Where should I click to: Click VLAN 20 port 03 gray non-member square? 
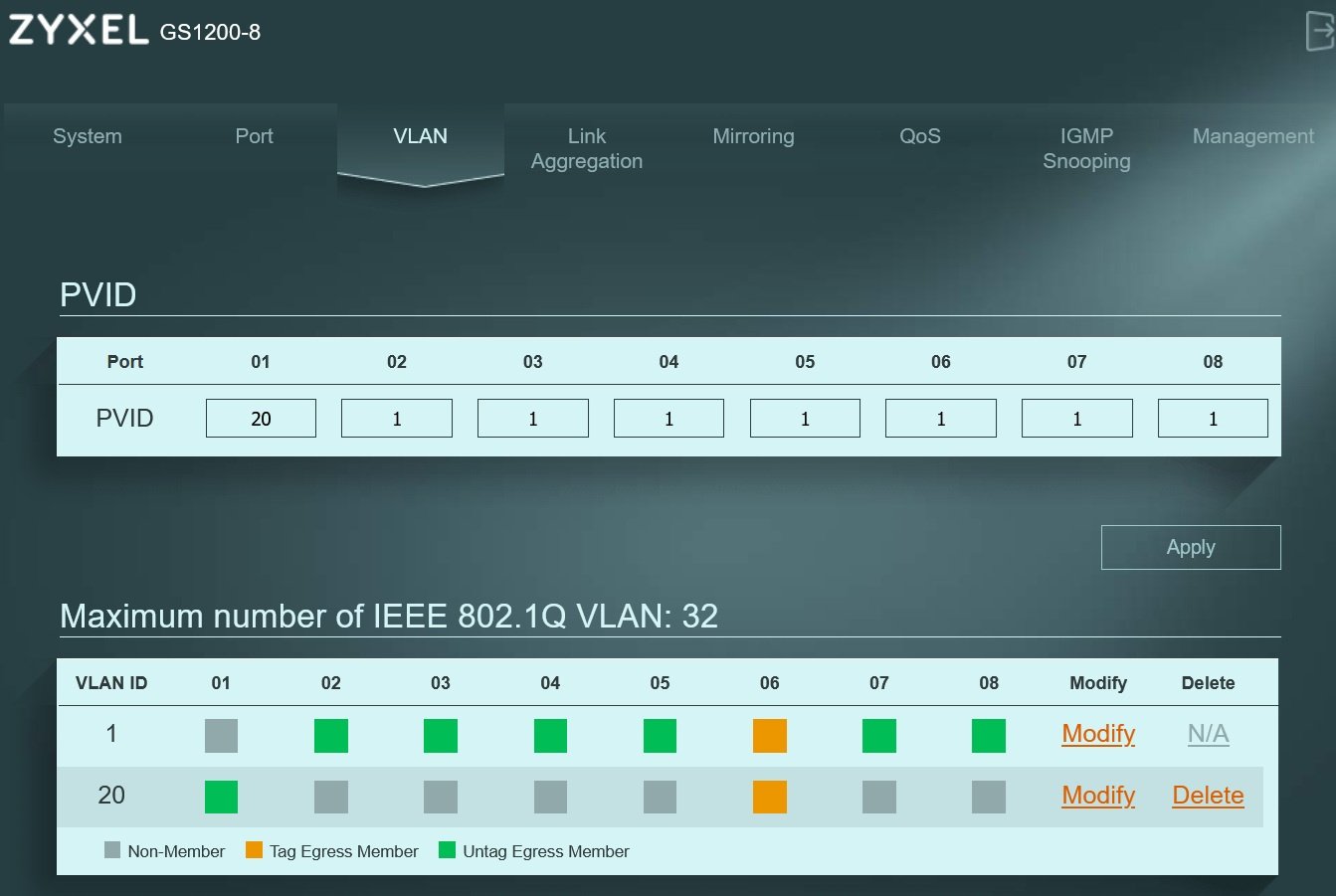(x=441, y=797)
